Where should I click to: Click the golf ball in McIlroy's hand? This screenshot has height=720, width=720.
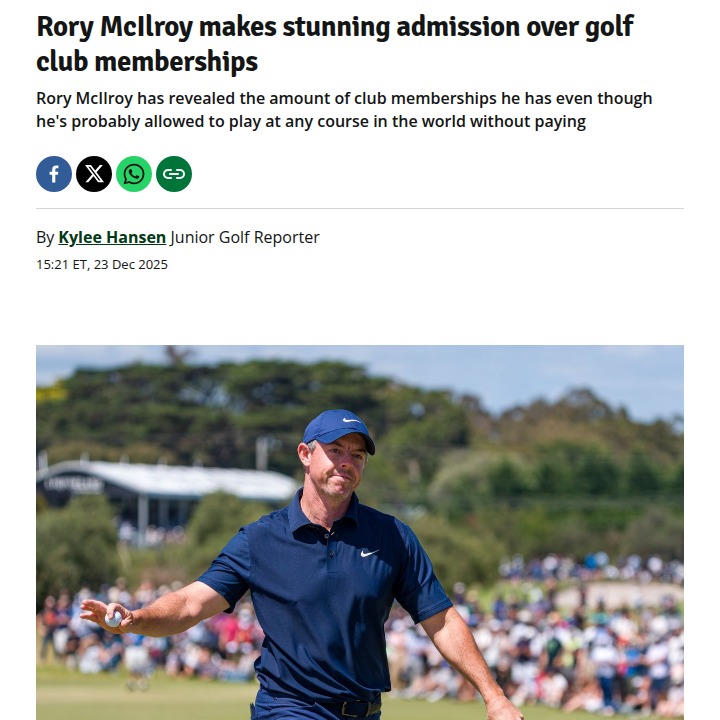(114, 617)
